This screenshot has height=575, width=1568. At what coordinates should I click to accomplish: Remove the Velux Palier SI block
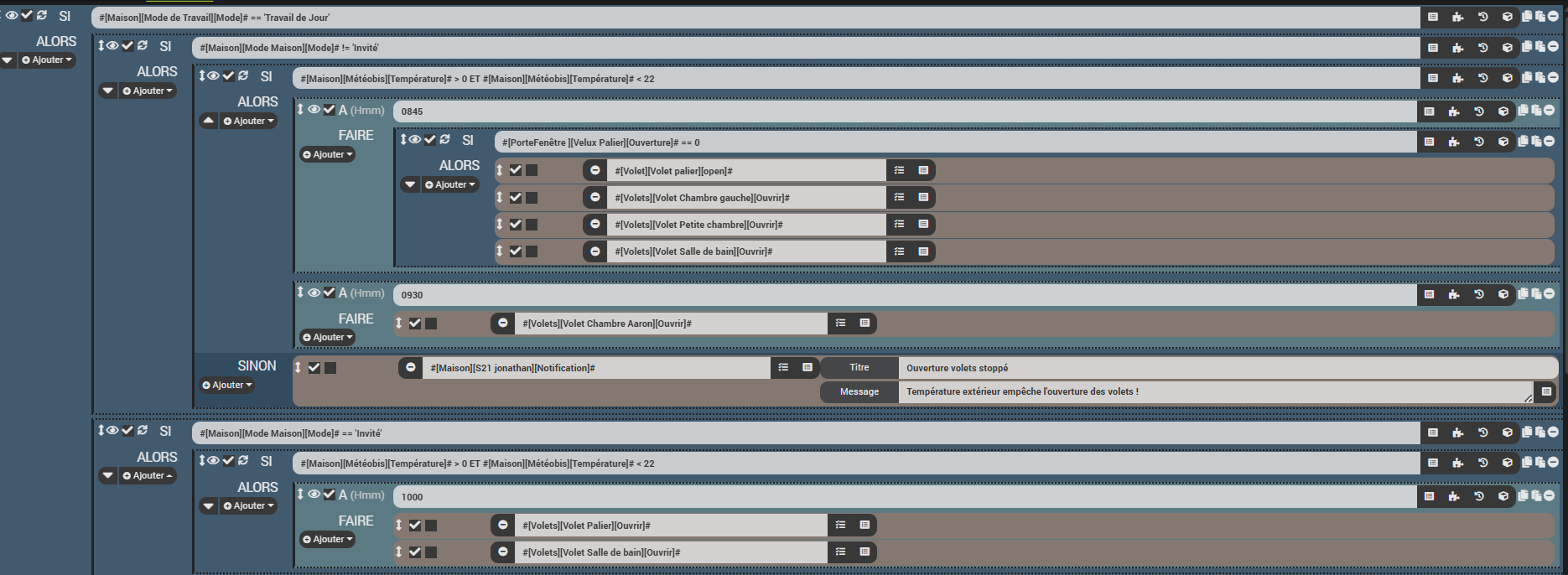tap(1549, 141)
